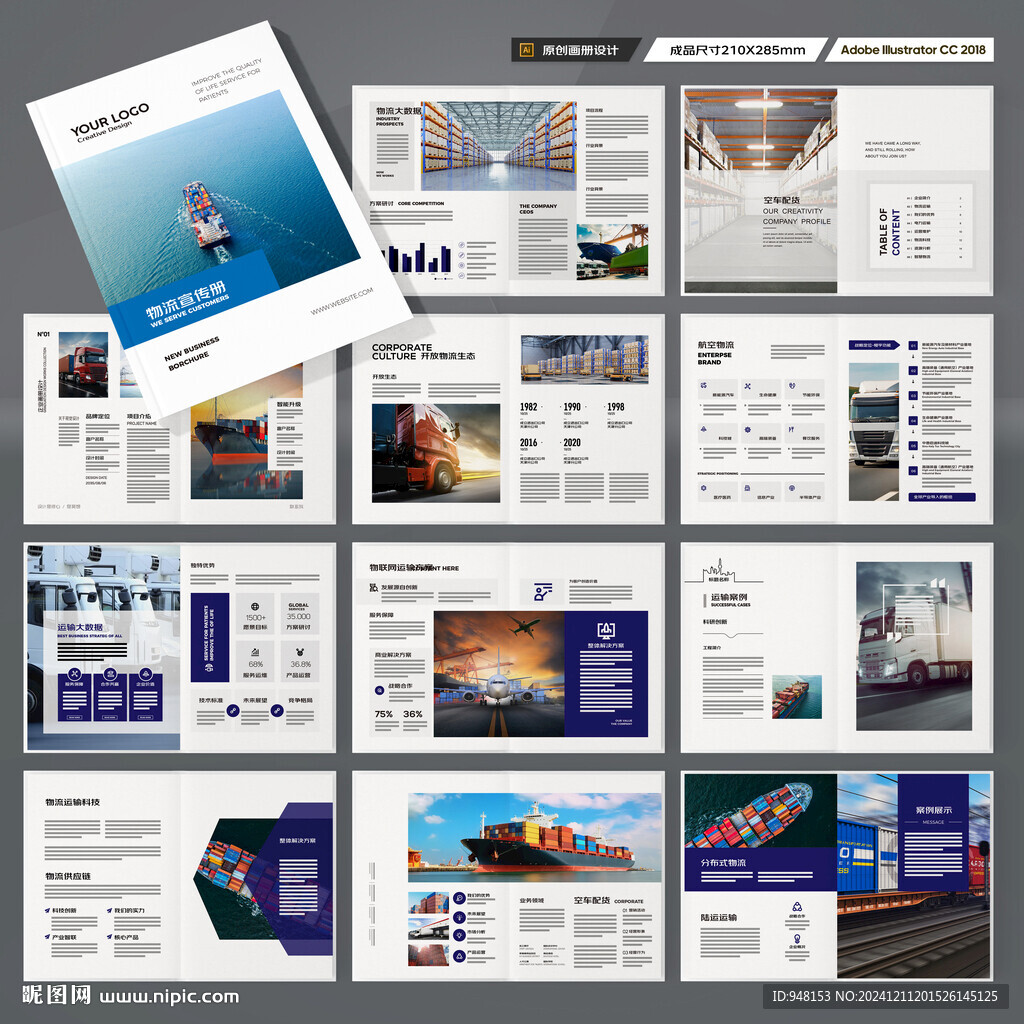Click the medal icon above 36.8%
The width and height of the screenshot is (1024, 1024).
click(x=300, y=652)
